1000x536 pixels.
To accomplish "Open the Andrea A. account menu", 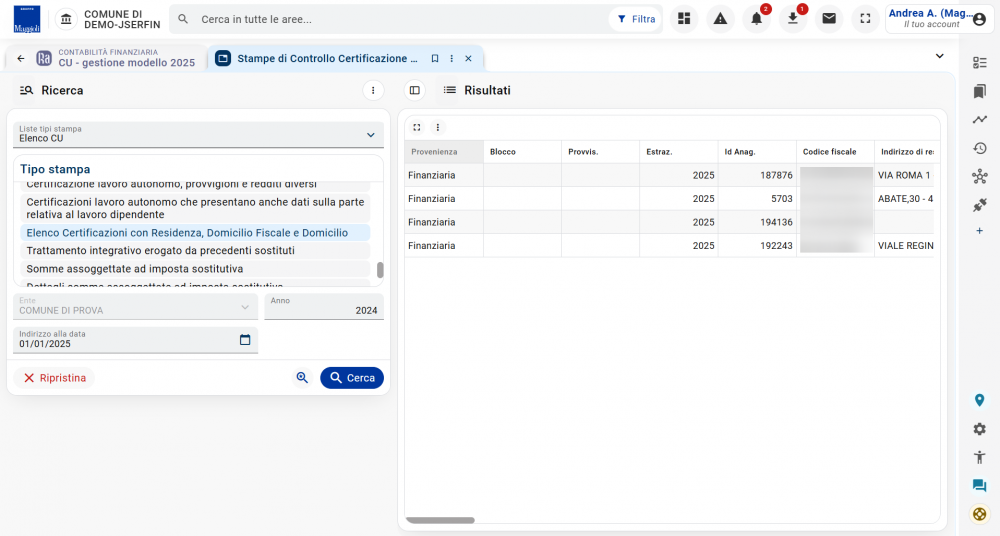I will 937,19.
